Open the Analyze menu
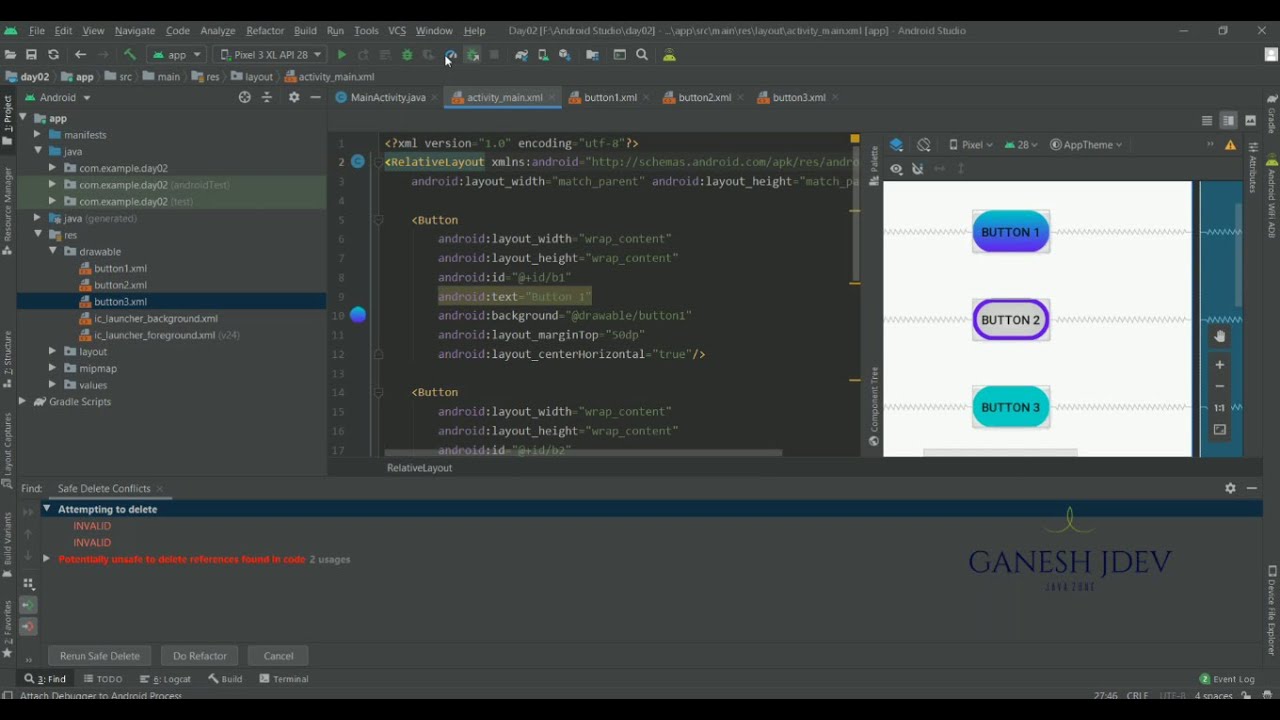Screen dimensions: 1280x720 pos(217,31)
